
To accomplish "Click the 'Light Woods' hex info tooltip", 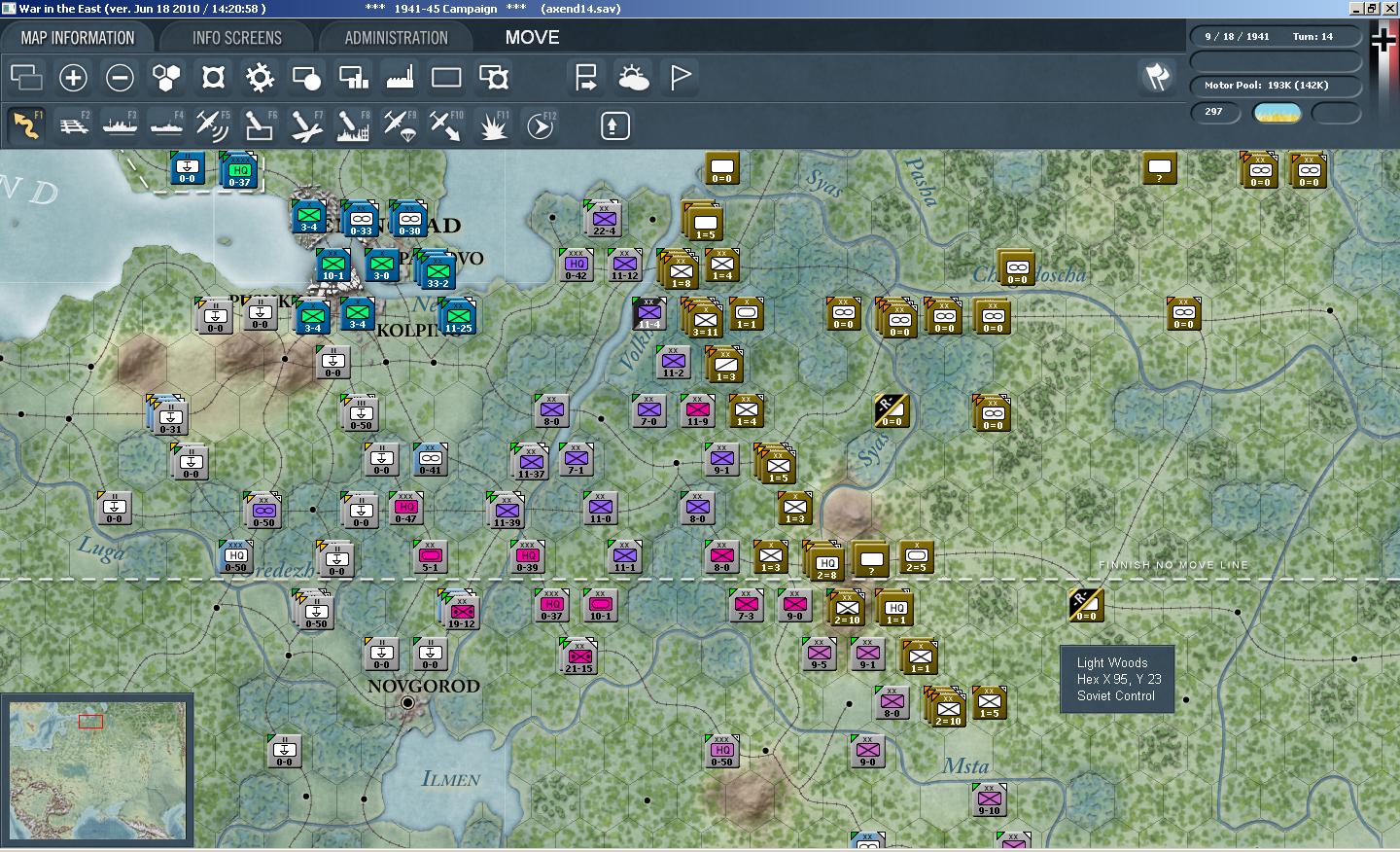I will [x=1117, y=680].
